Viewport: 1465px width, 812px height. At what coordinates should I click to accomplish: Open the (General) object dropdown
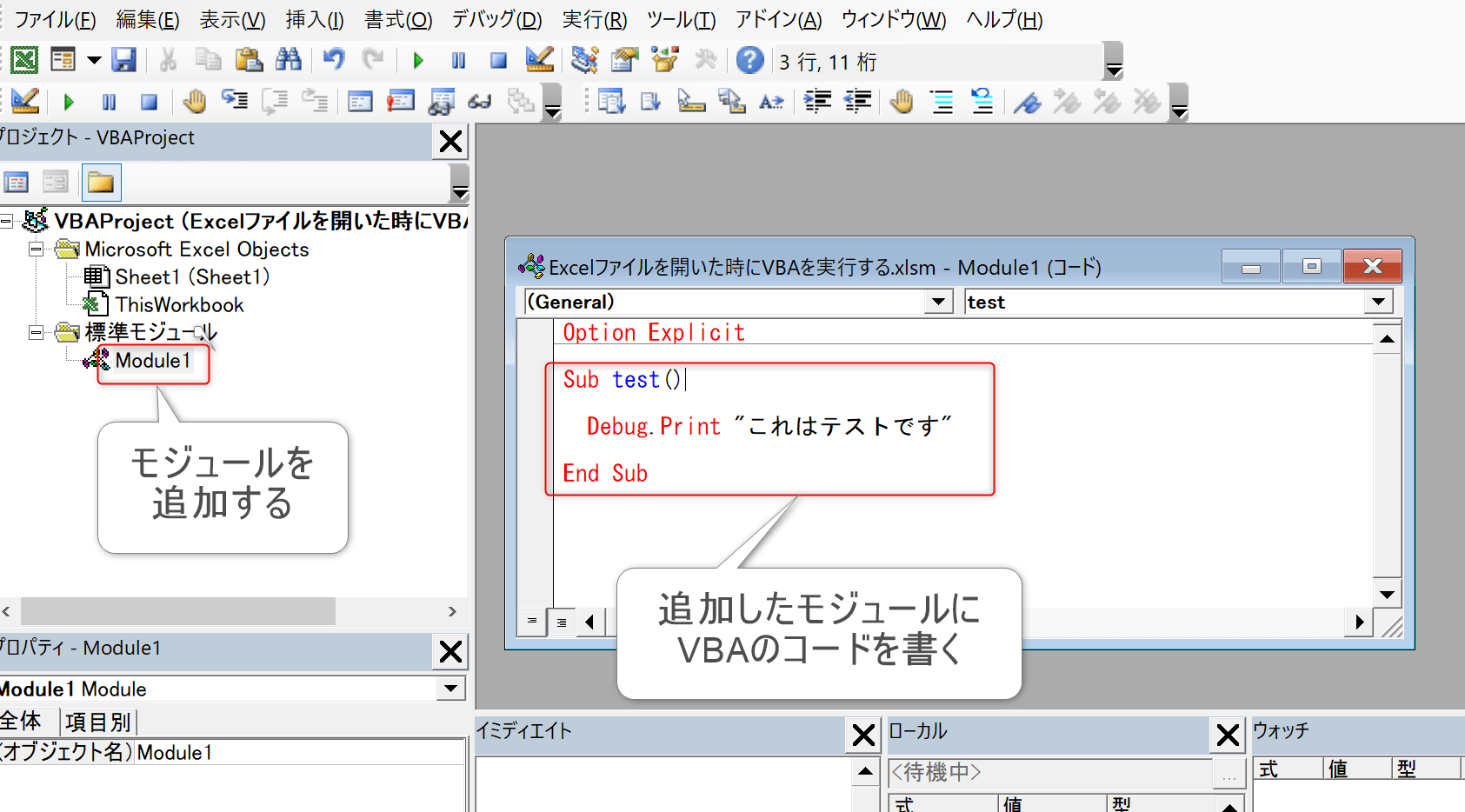click(x=937, y=302)
